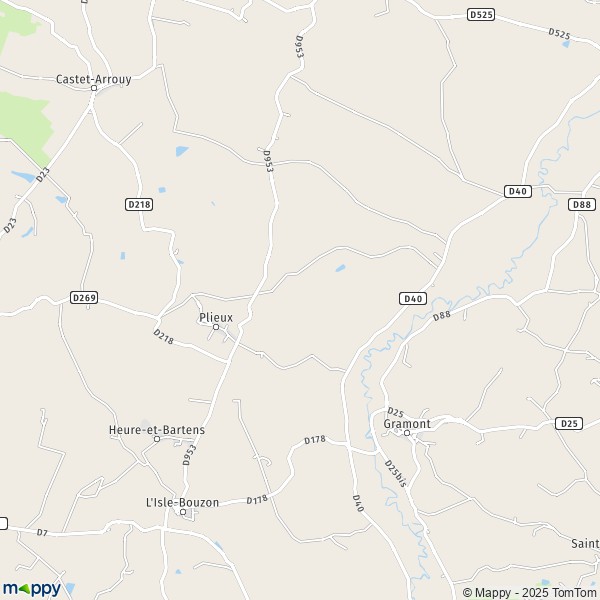Click the D88 road shield badge

point(582,204)
